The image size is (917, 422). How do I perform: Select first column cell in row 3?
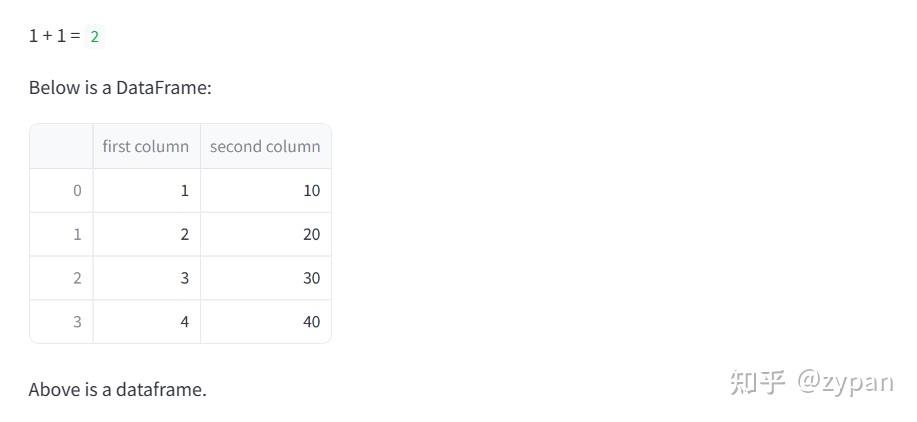coord(147,321)
